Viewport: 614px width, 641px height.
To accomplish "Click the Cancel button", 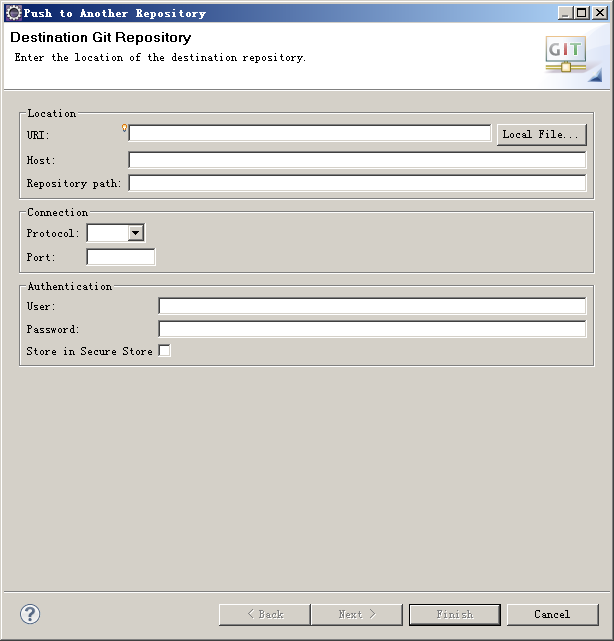I will [x=552, y=614].
